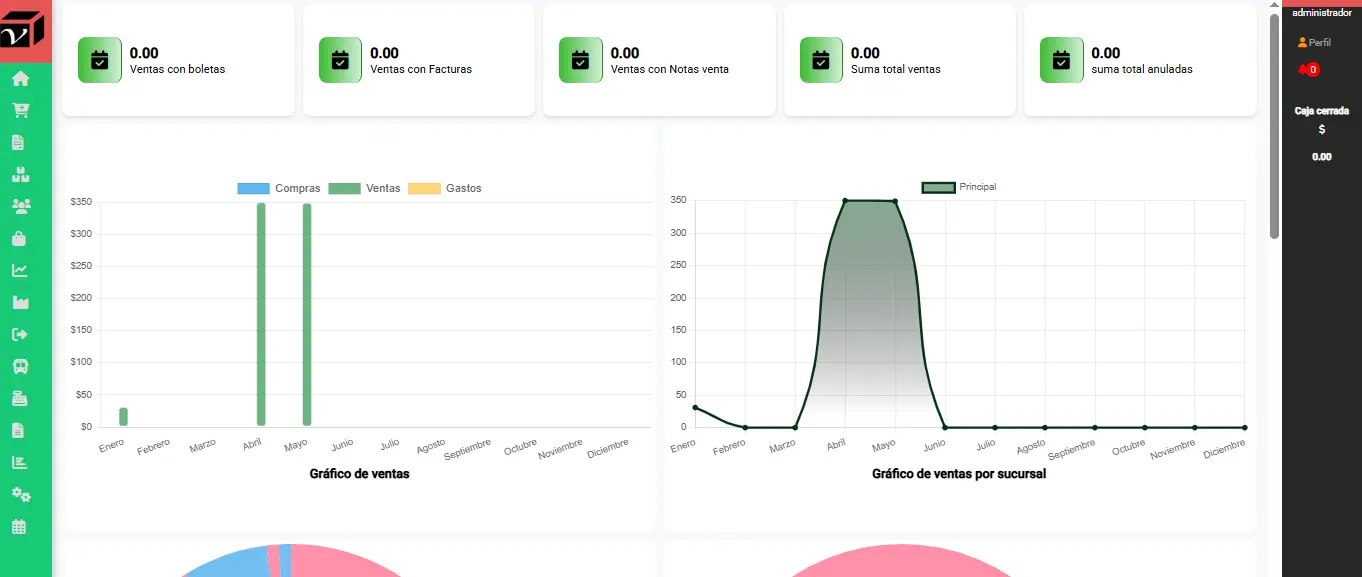
Task: Click the exit arrow icon in the sidebar
Action: coord(20,335)
